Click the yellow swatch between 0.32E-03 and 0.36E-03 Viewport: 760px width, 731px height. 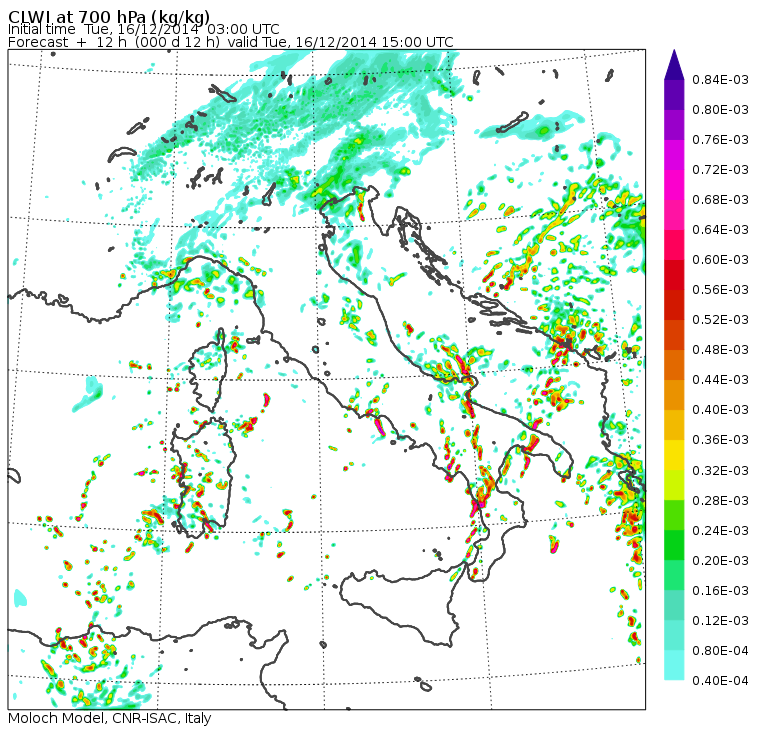click(674, 455)
